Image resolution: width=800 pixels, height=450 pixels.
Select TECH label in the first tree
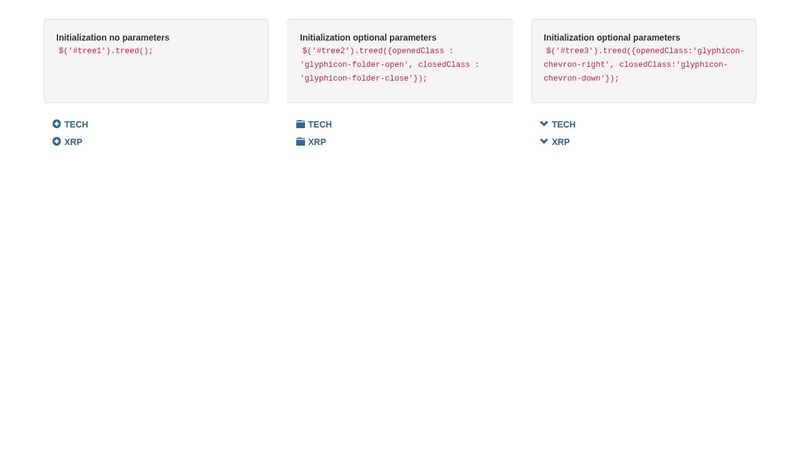[x=76, y=125]
